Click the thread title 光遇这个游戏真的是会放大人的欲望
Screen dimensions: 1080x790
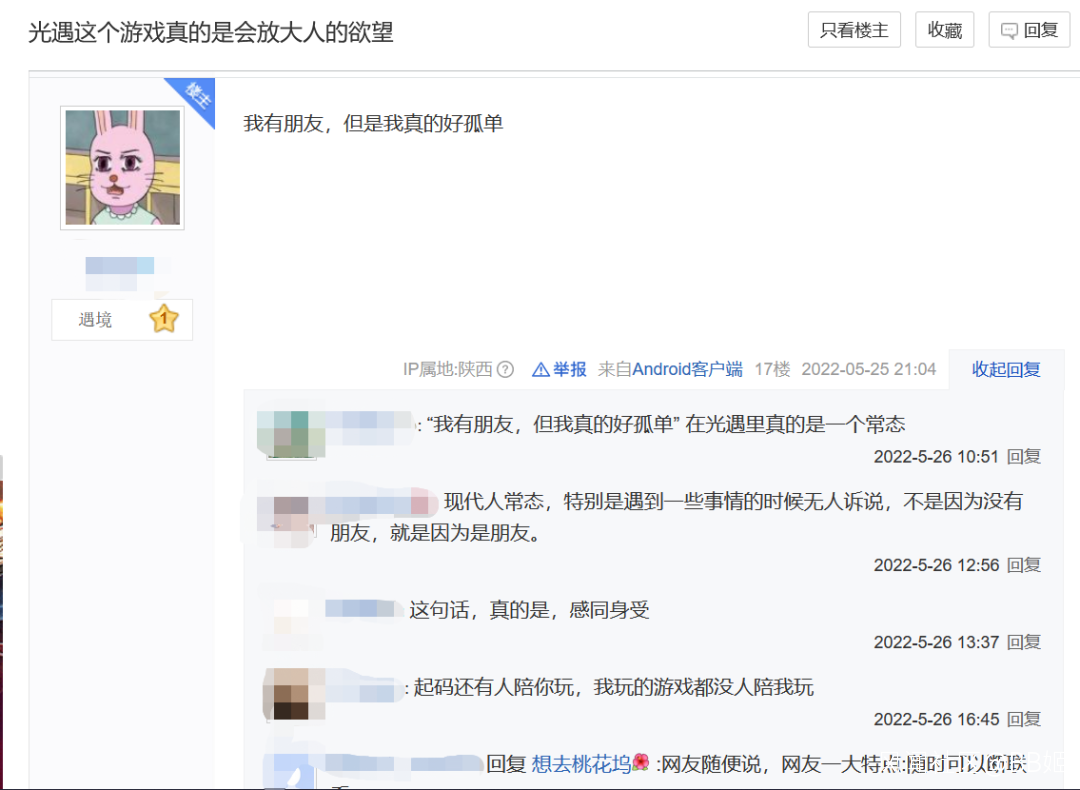pos(211,32)
